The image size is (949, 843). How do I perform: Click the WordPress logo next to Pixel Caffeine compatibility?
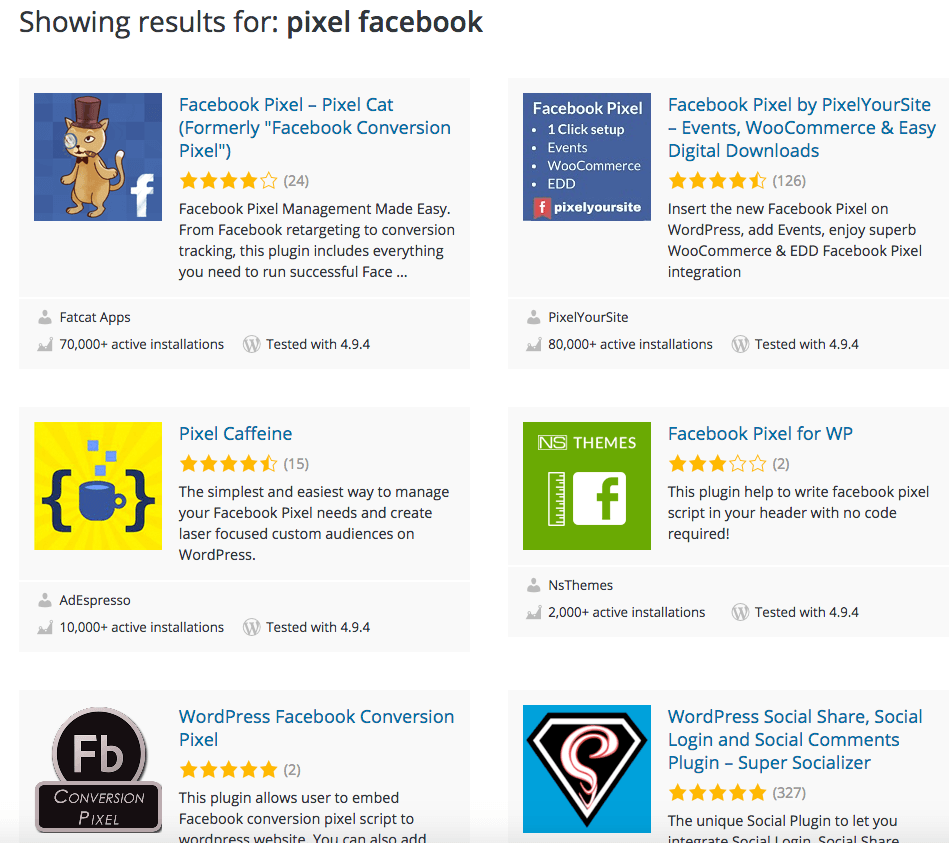[251, 627]
